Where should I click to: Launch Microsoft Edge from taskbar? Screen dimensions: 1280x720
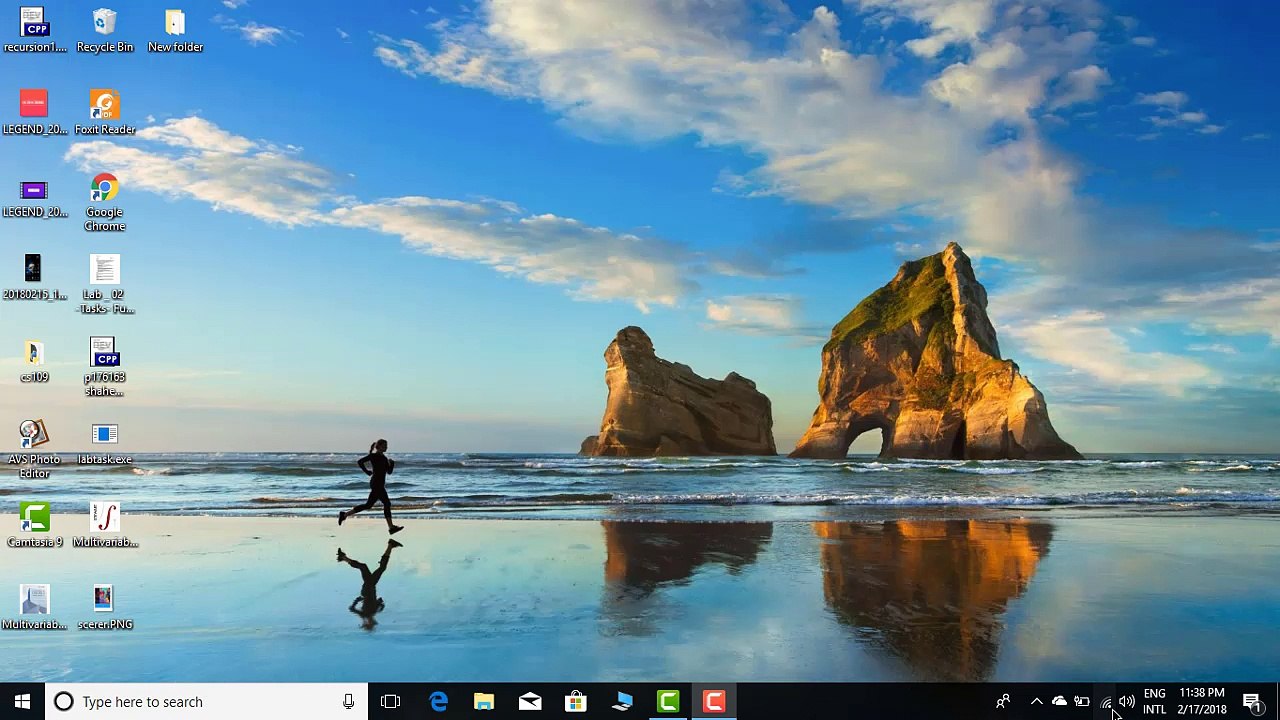[438, 702]
